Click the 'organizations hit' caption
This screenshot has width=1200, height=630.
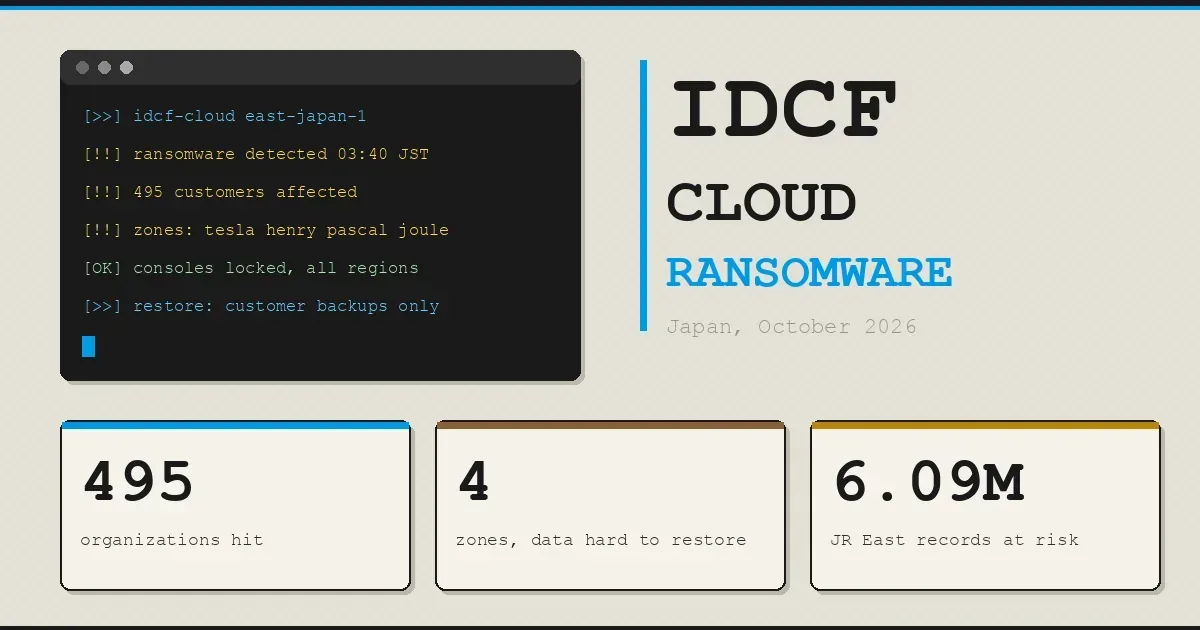172,540
